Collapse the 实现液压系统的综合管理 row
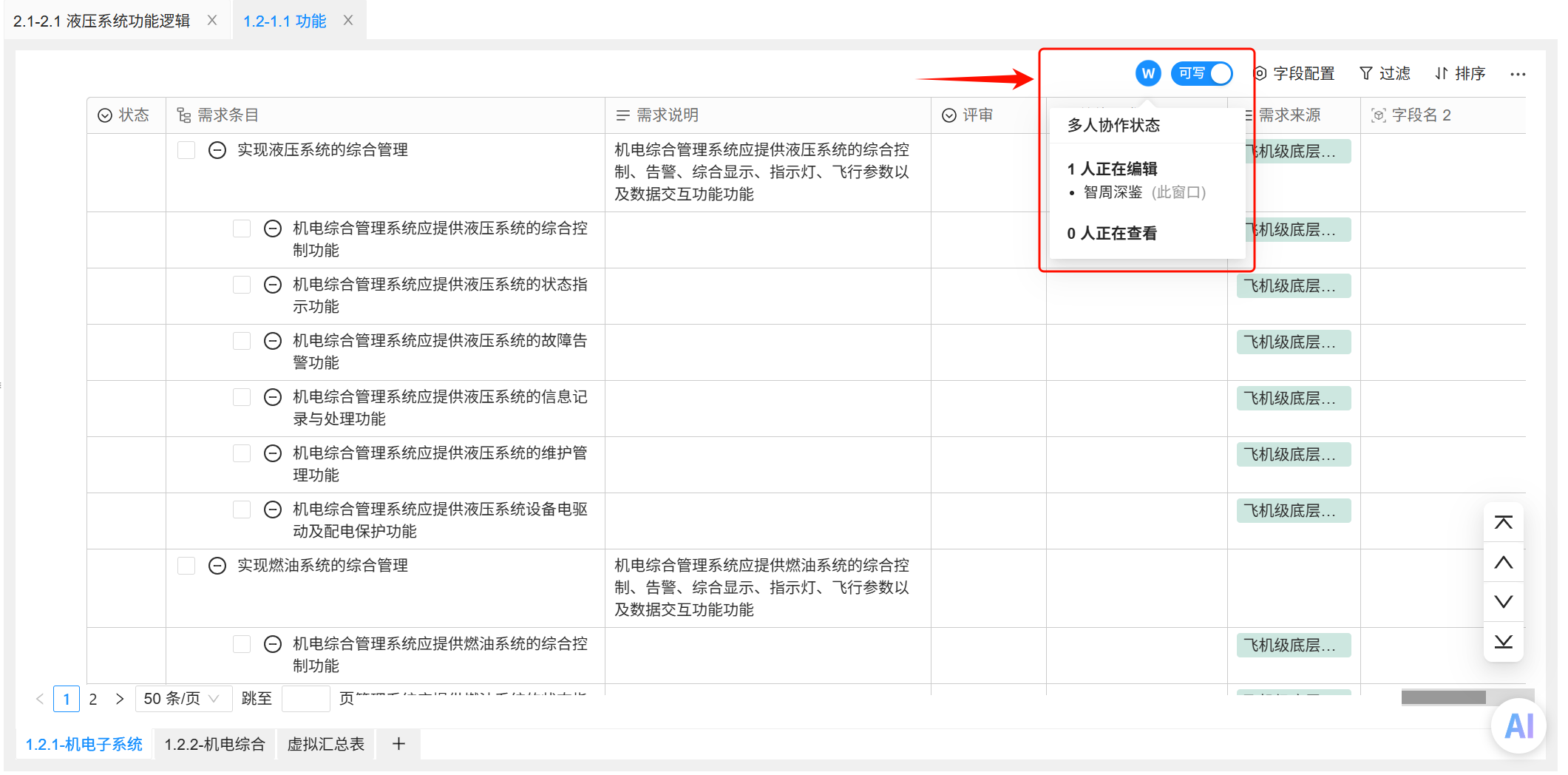This screenshot has width=1568, height=775. tap(217, 150)
